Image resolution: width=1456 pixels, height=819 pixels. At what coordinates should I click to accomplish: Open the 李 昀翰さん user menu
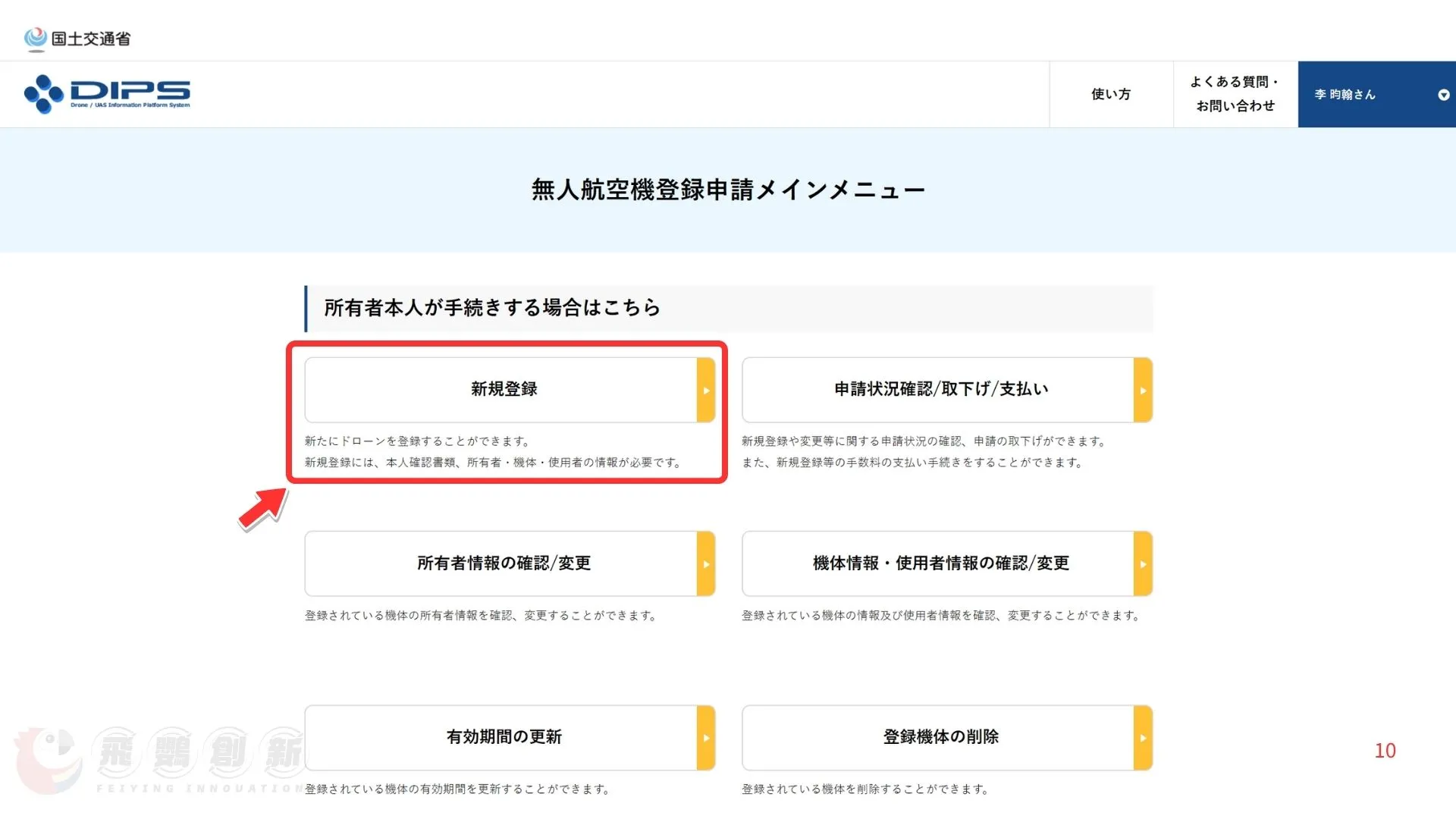click(1345, 95)
